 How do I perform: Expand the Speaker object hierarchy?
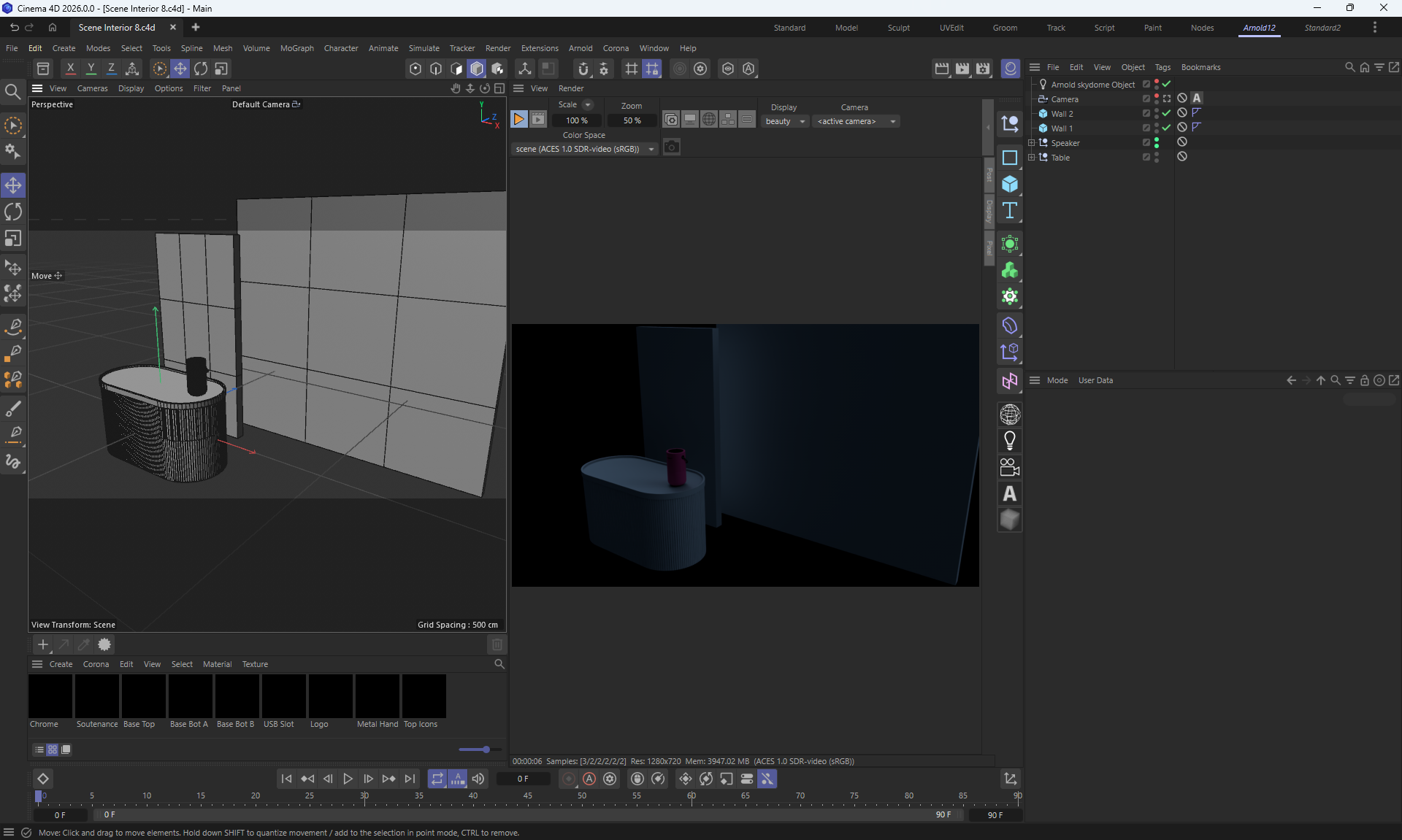(1031, 143)
